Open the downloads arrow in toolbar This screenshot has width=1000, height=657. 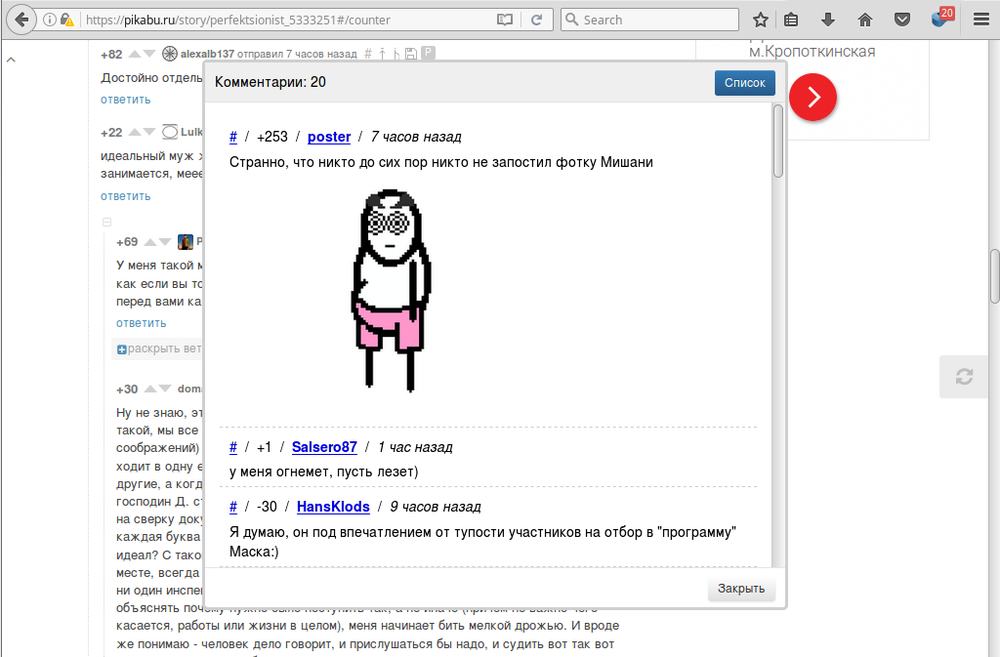[x=828, y=19]
